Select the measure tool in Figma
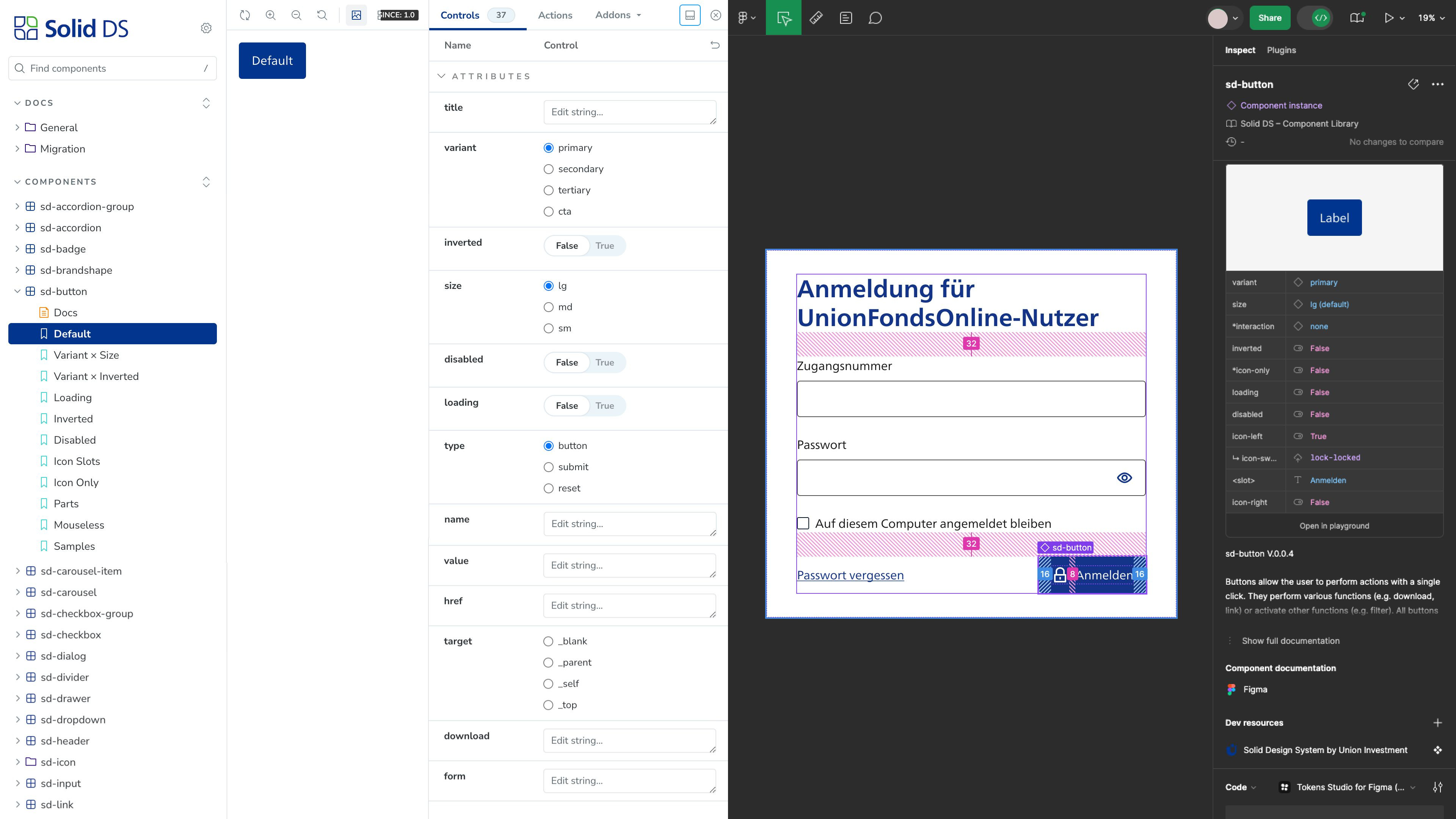The width and height of the screenshot is (1456, 819). tap(816, 17)
